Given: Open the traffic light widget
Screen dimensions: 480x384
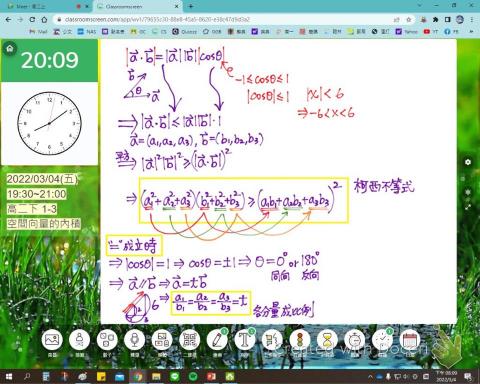Looking at the screenshot, I should pos(299,340).
